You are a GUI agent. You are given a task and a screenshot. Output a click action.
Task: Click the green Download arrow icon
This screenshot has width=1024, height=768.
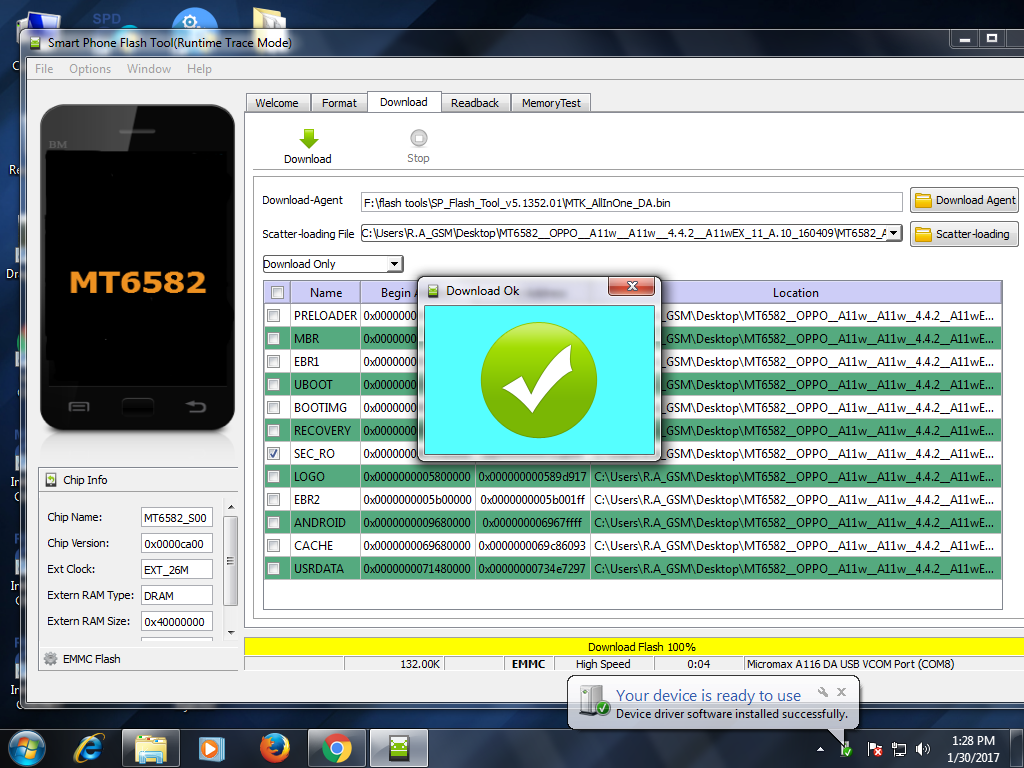(x=308, y=139)
